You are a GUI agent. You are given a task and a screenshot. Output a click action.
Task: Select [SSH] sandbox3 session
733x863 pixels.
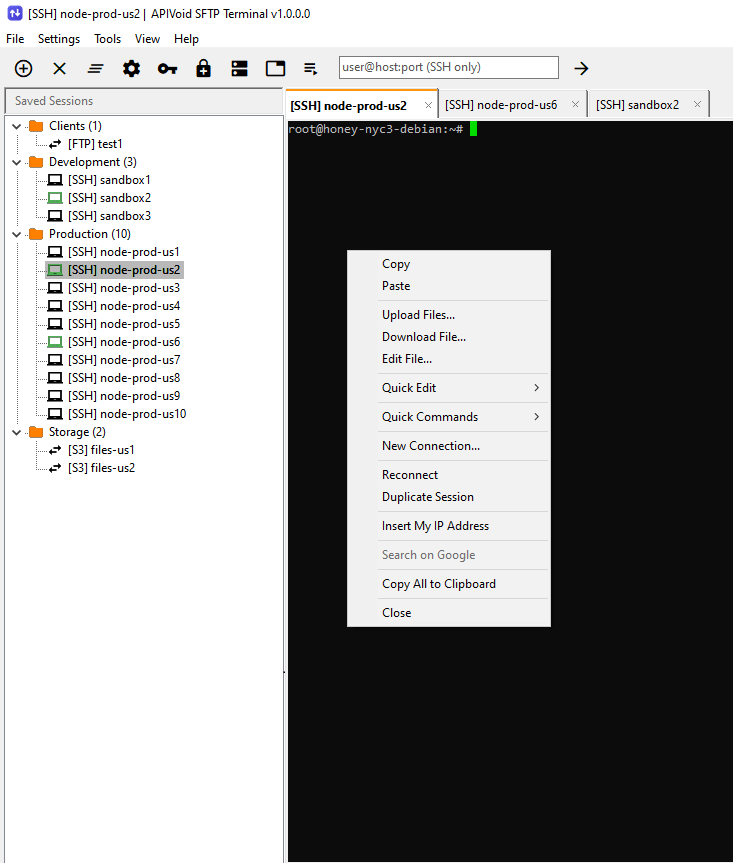109,216
